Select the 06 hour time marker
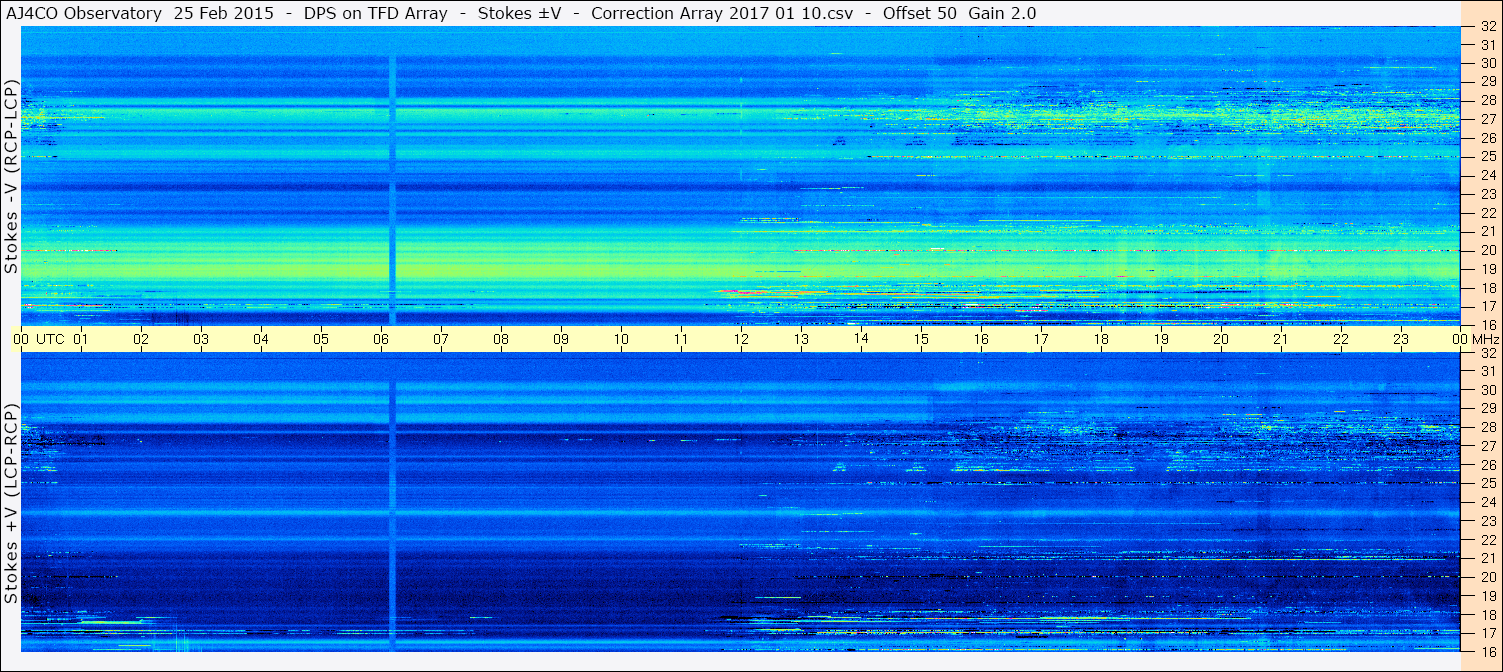This screenshot has width=1503, height=672. click(x=381, y=339)
